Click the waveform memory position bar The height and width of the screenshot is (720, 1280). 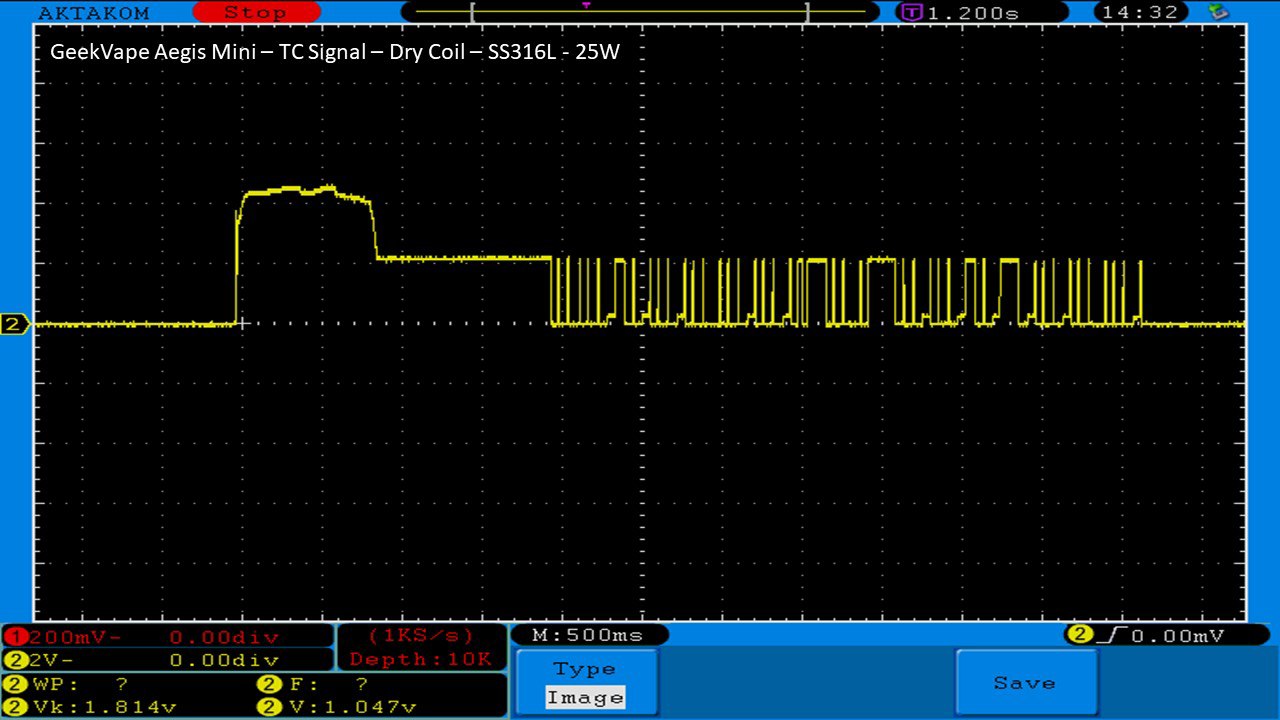tap(638, 12)
